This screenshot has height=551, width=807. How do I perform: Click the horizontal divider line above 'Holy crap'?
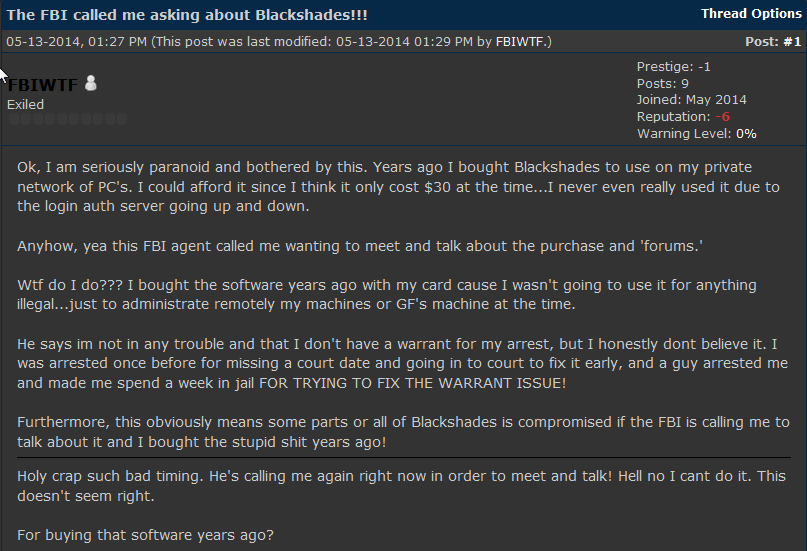[403, 458]
